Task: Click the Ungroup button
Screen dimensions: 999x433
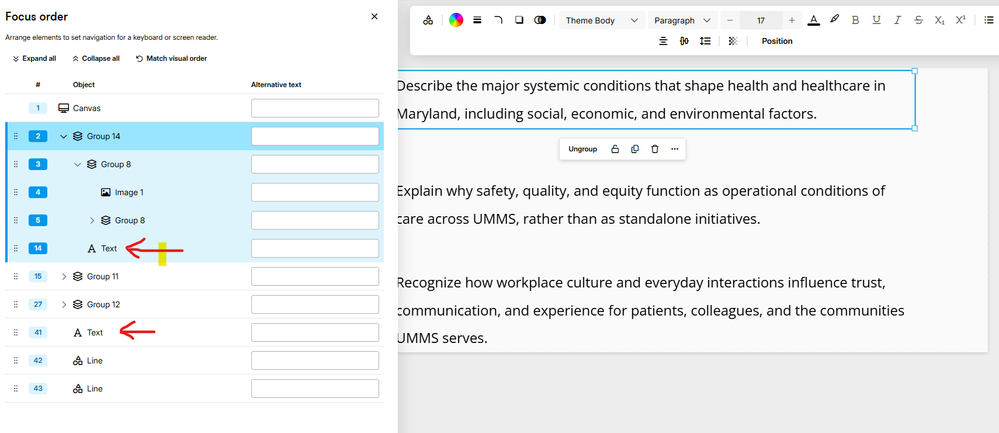Action: (582, 149)
